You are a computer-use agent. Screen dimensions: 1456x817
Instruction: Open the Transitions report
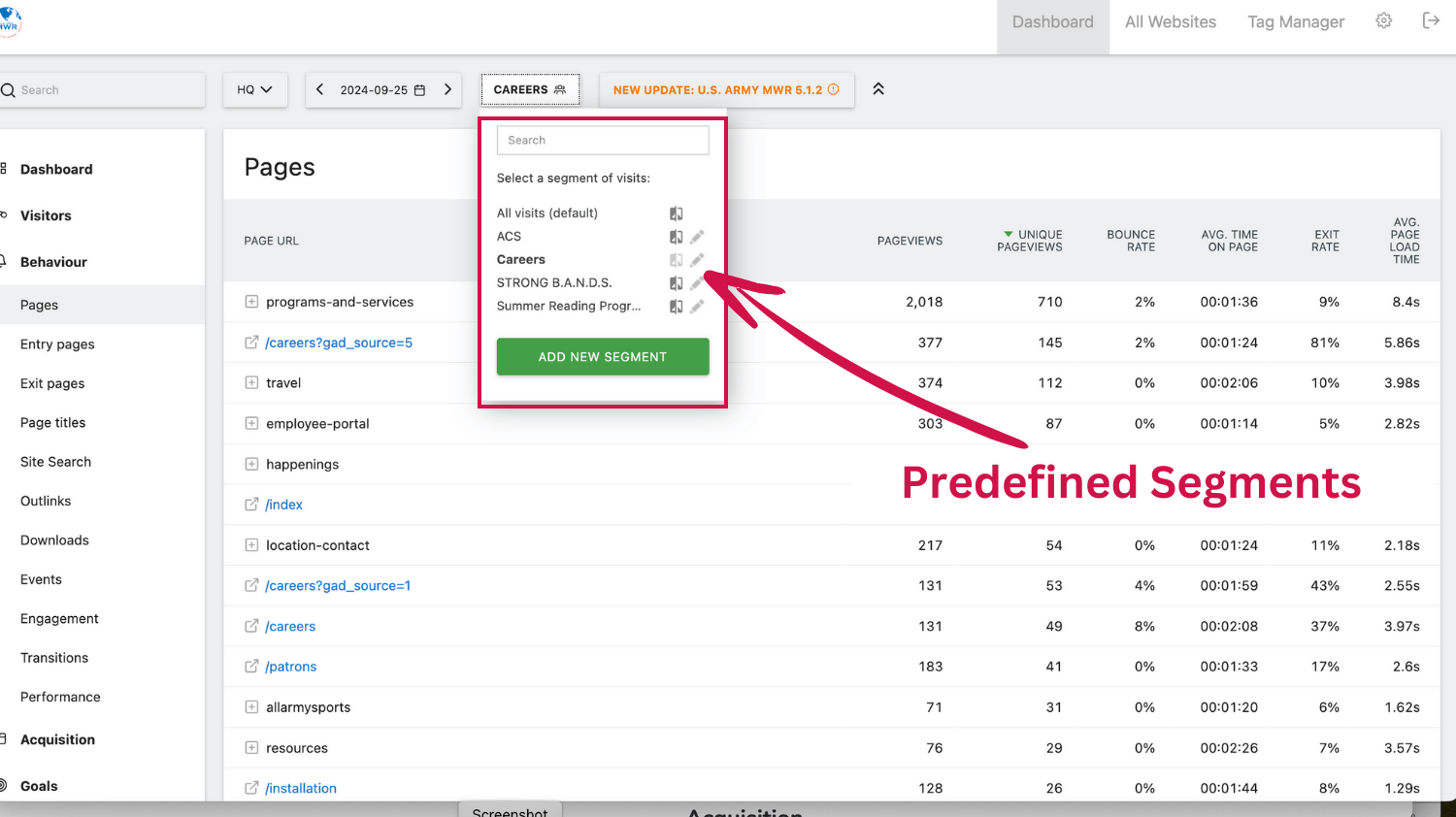tap(54, 658)
